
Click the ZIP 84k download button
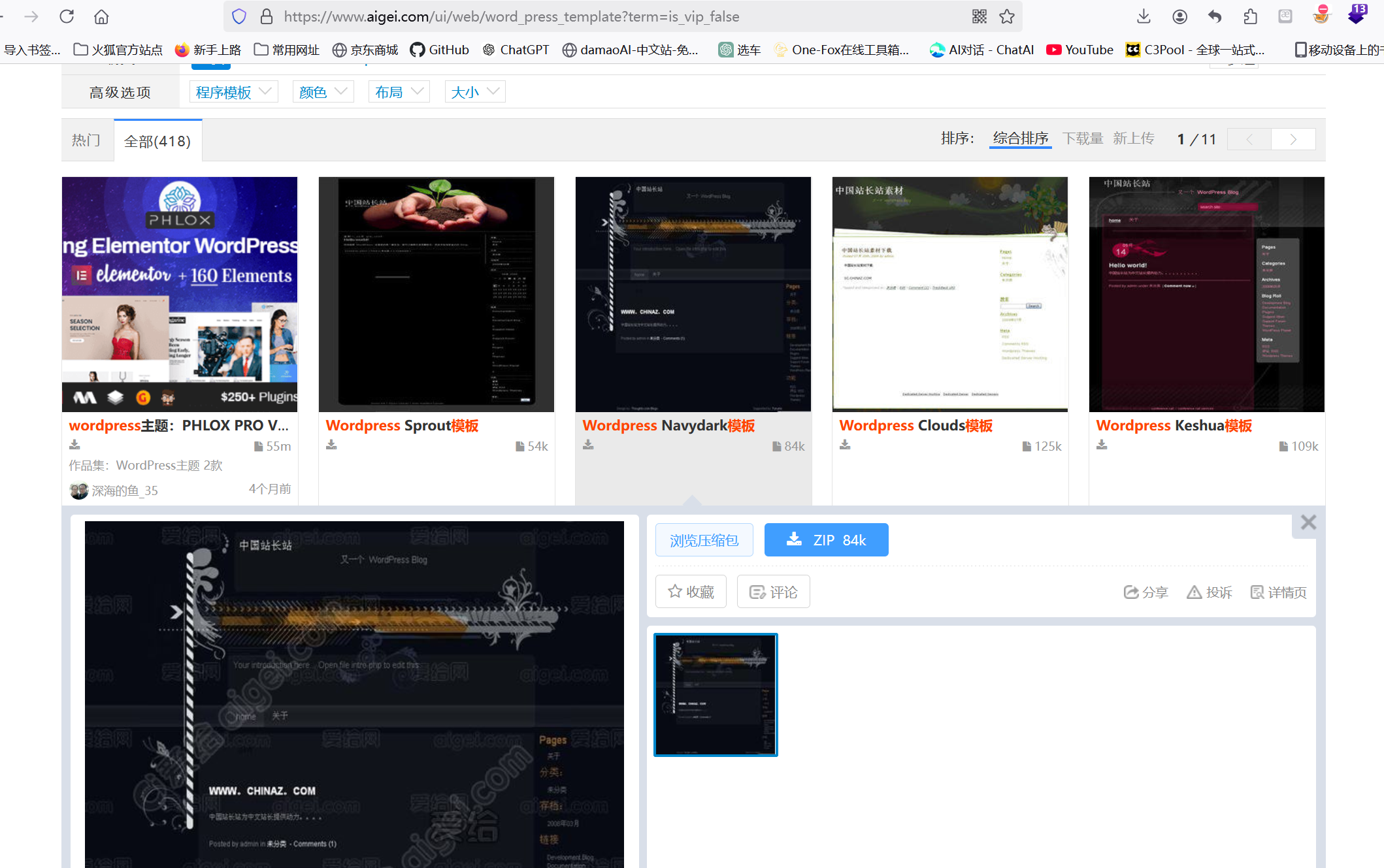[x=826, y=540]
